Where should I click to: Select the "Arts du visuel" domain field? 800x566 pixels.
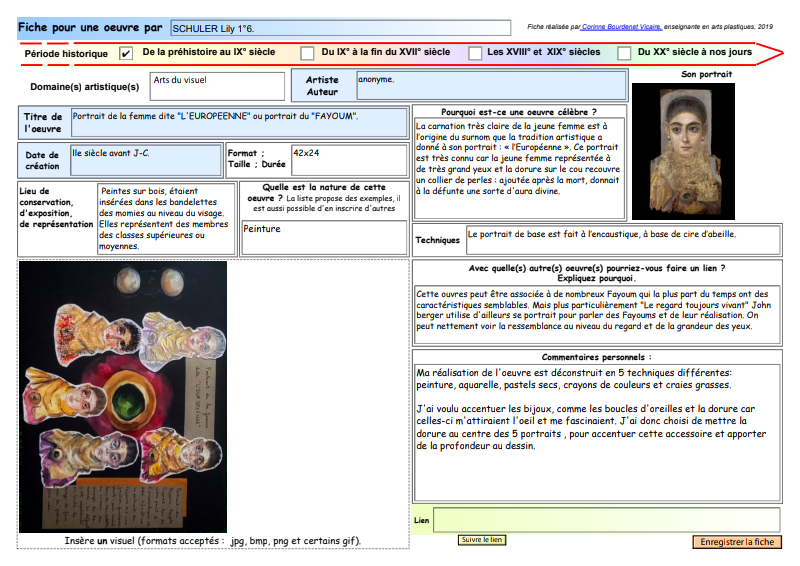pos(216,85)
